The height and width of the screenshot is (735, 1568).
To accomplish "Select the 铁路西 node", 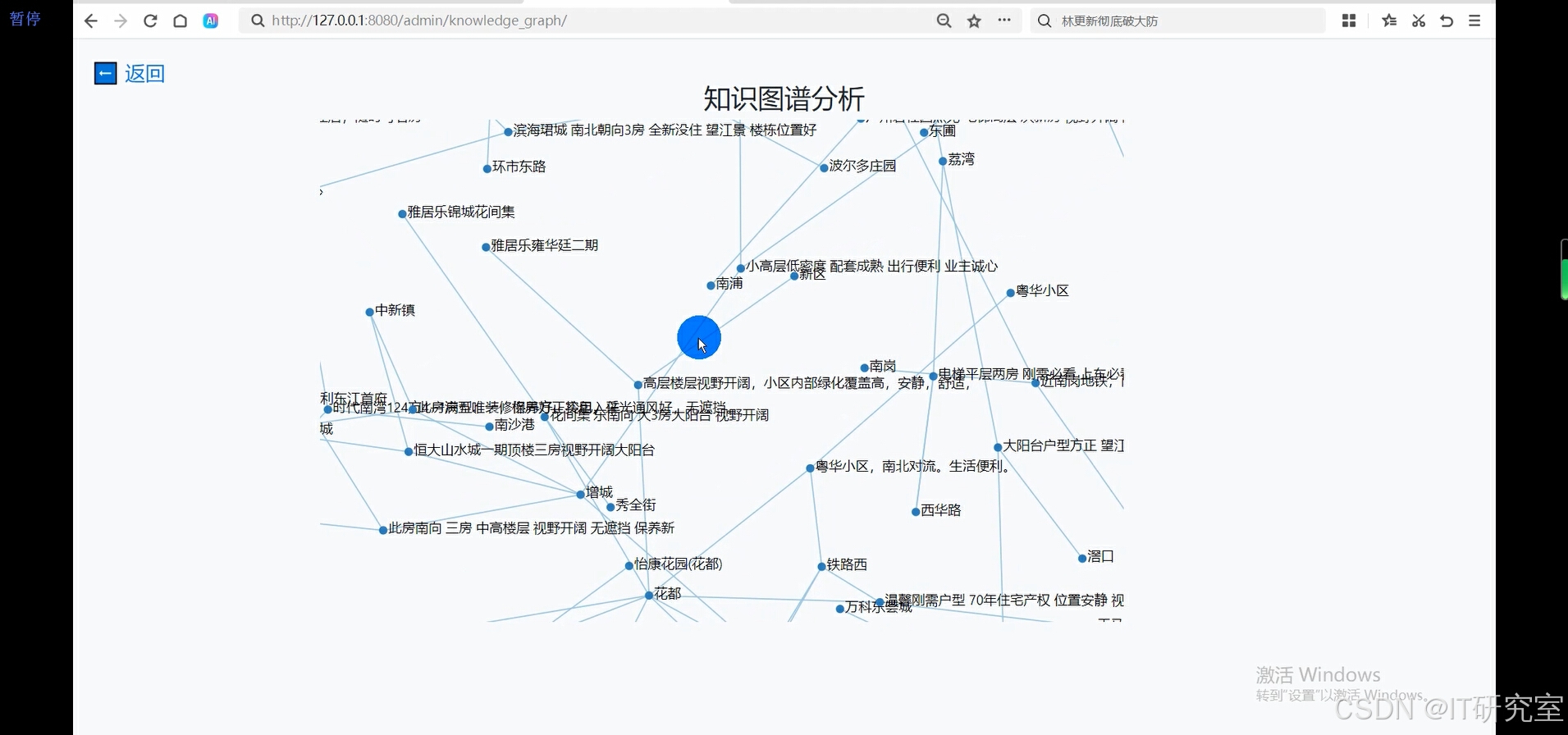I will point(821,566).
